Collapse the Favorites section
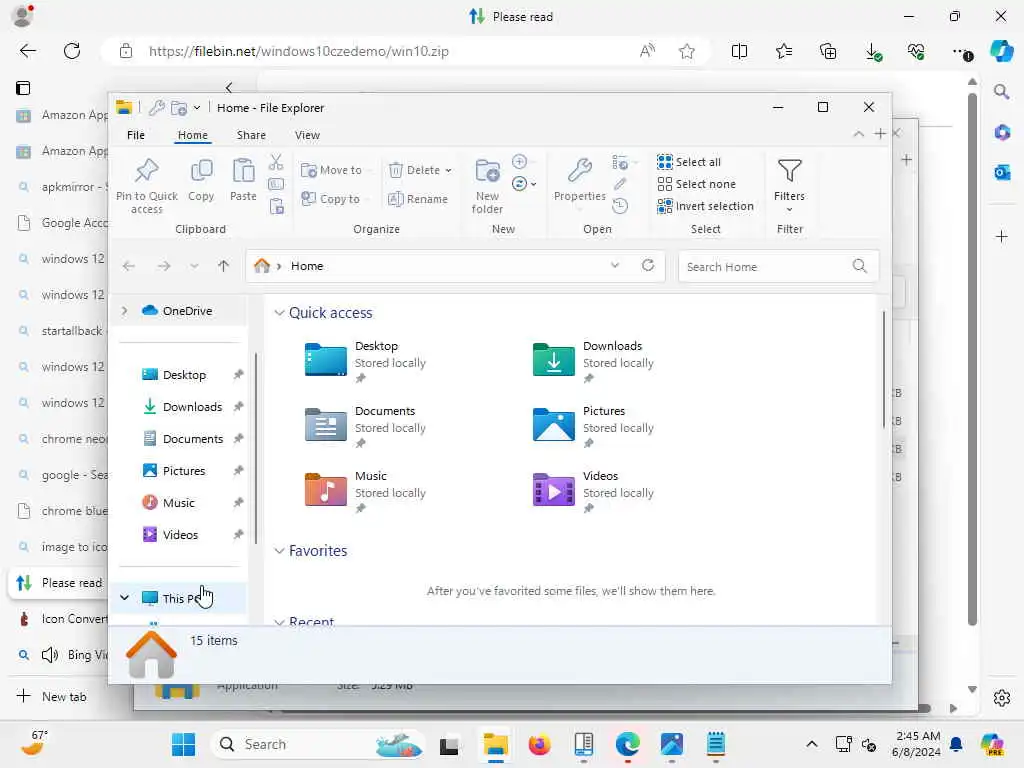Image resolution: width=1024 pixels, height=768 pixels. pos(279,551)
